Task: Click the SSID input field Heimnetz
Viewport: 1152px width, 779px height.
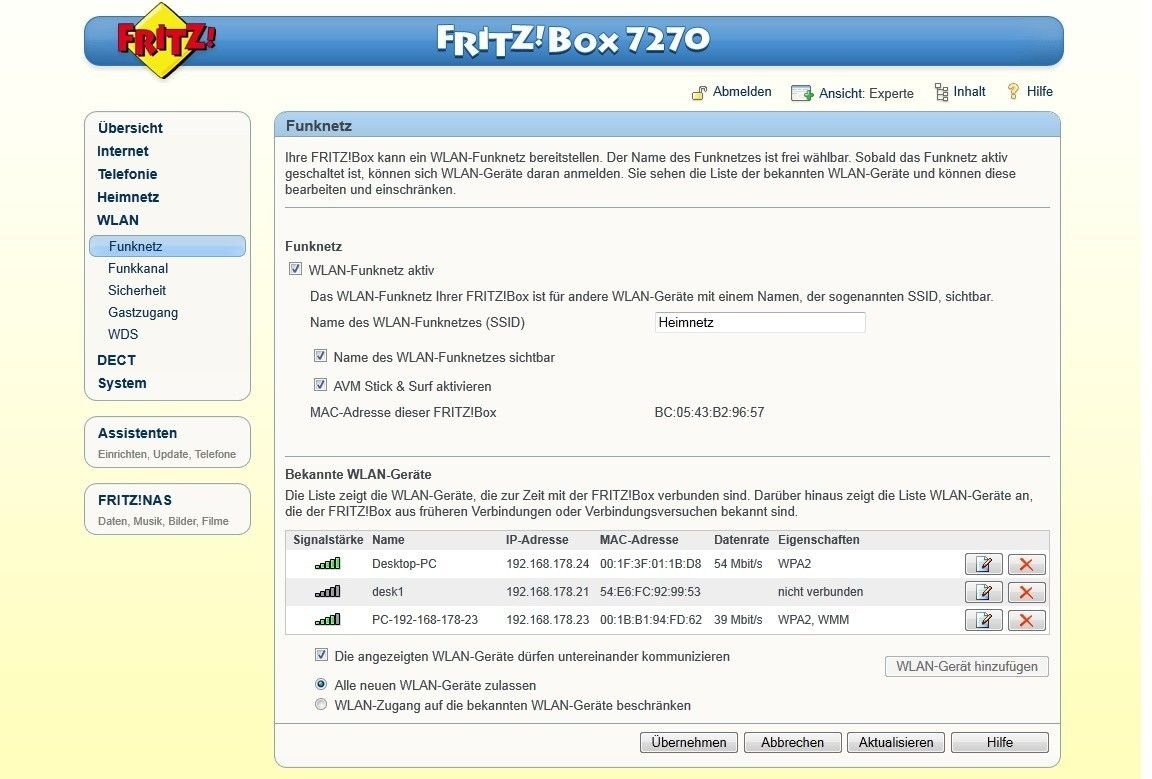Action: (x=760, y=323)
